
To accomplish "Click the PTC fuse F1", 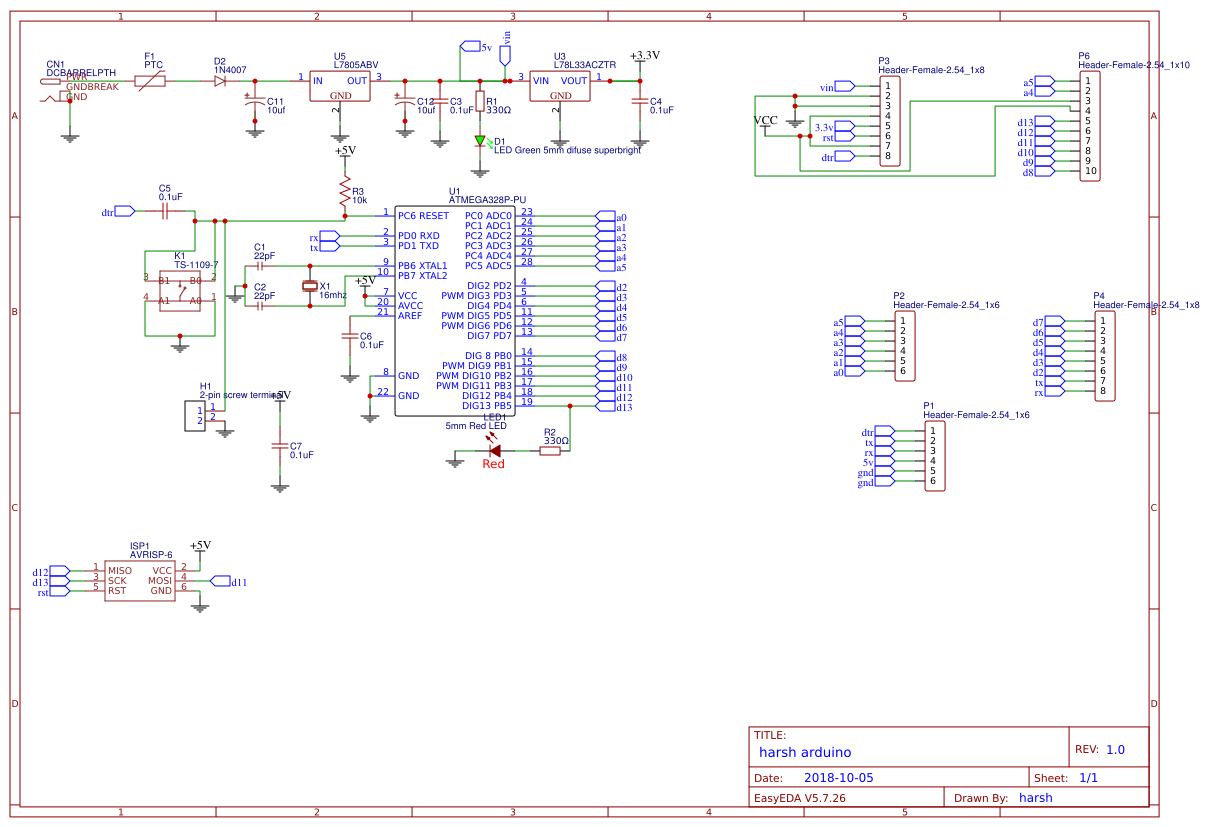I will point(148,80).
